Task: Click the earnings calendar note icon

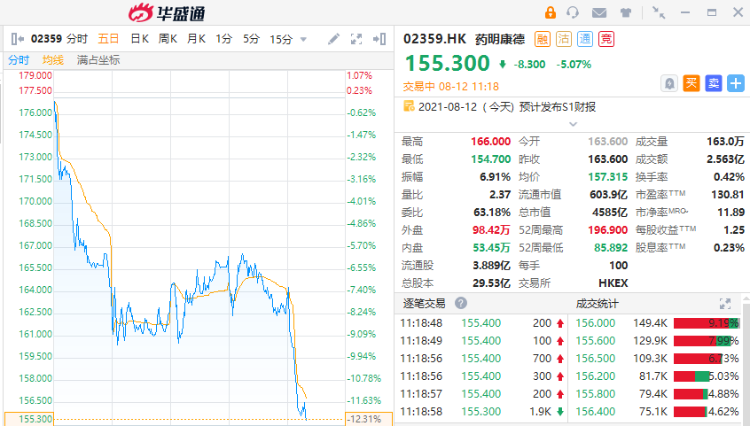Action: point(408,106)
